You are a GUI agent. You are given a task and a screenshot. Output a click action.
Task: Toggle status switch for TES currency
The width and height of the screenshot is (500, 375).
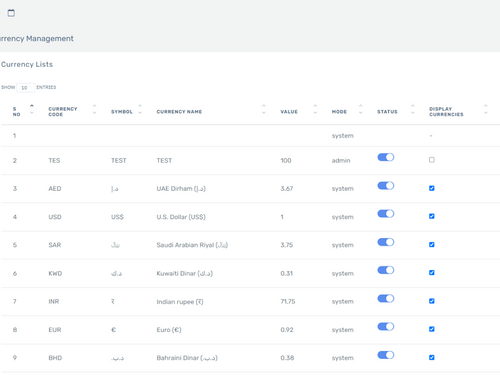point(386,157)
